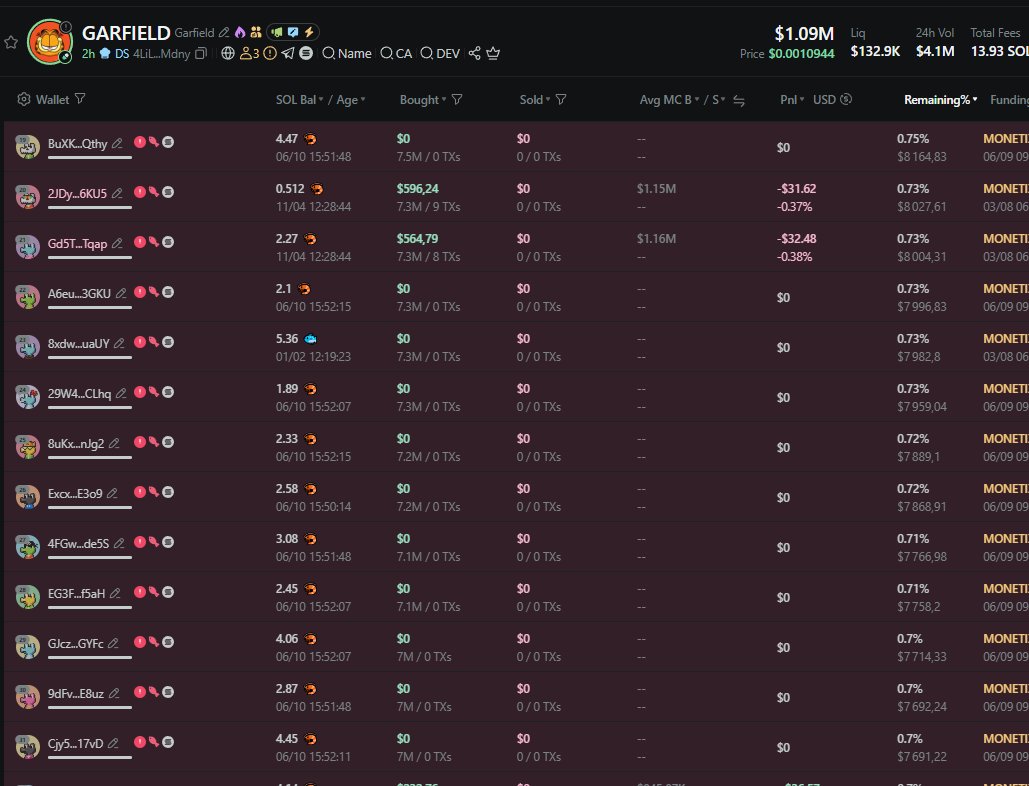The image size is (1029, 786).
Task: Click the -$31.62 Pnl value
Action: pos(796,189)
